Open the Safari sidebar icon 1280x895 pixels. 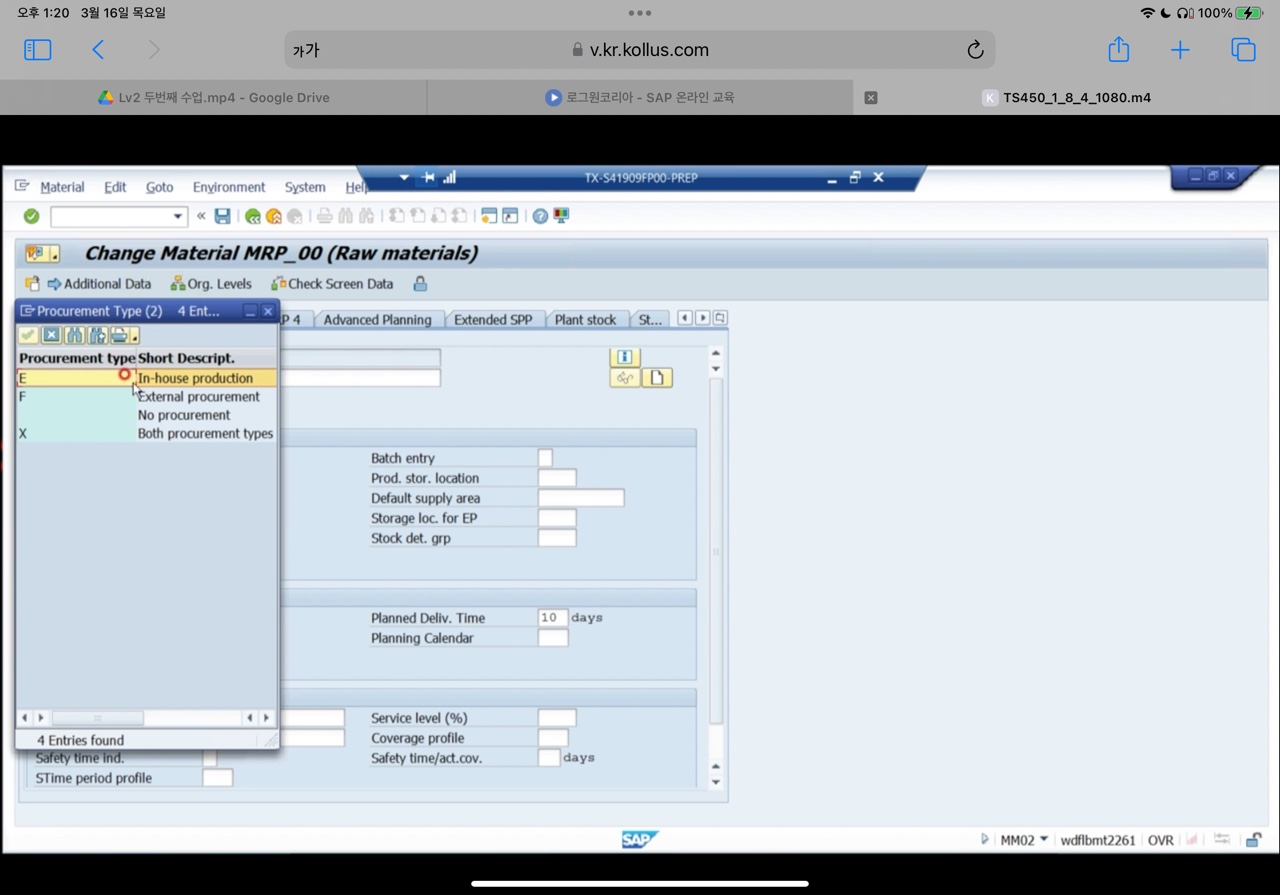point(38,49)
